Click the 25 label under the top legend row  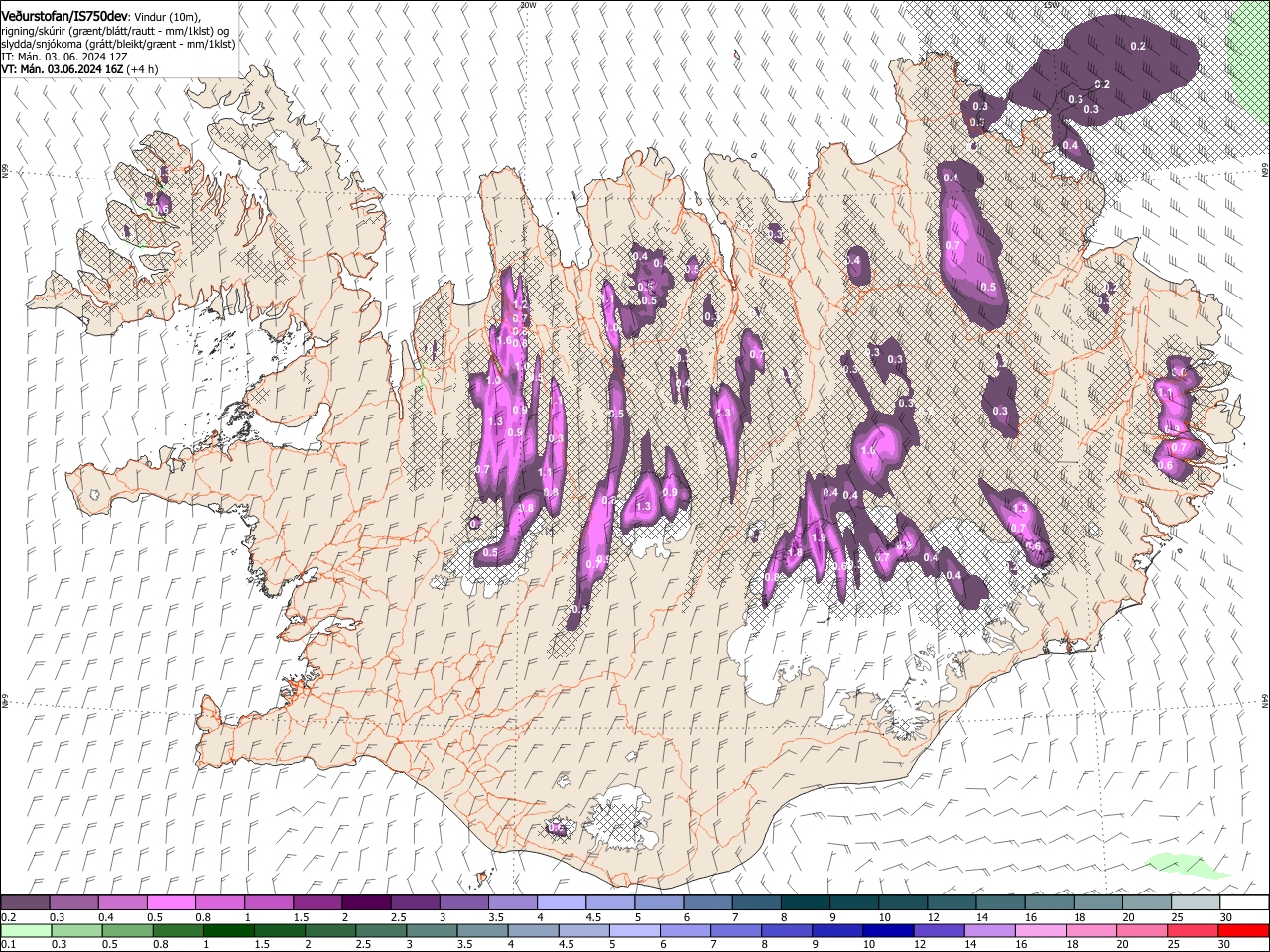[x=1177, y=917]
